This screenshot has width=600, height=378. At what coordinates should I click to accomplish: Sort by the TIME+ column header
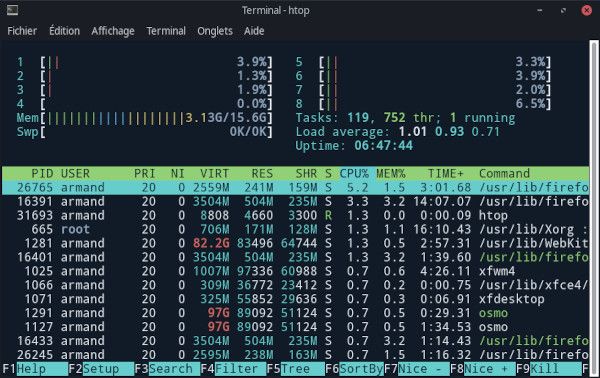[446, 174]
